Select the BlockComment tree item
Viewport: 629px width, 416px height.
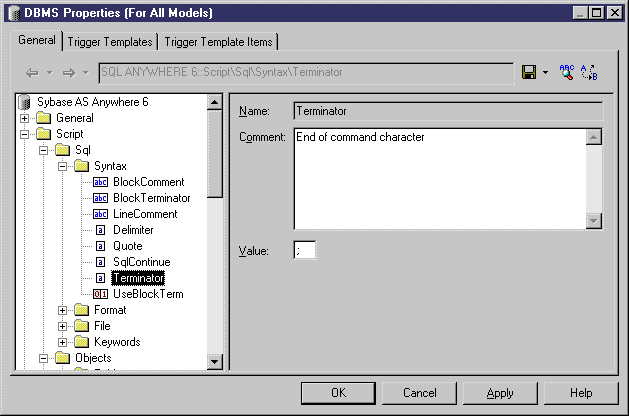coord(148,182)
